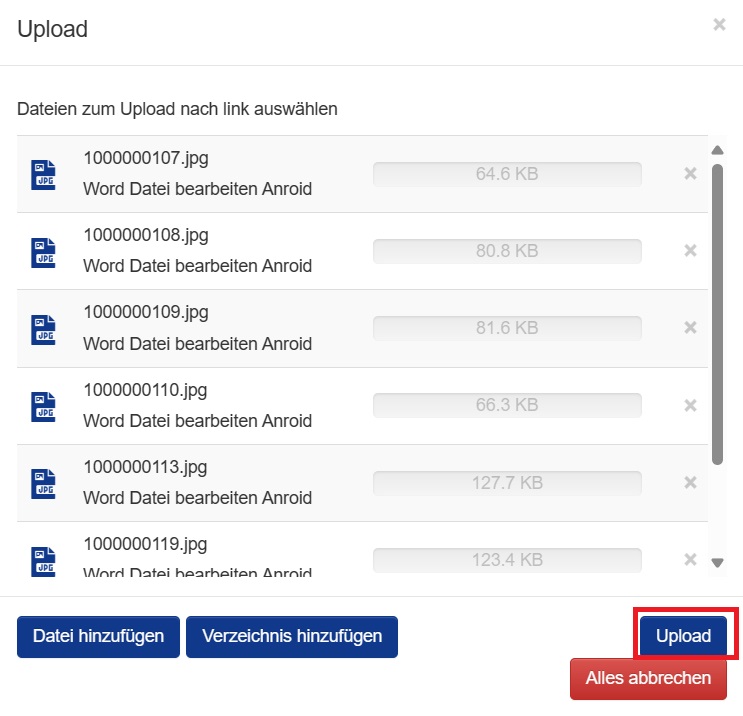
Task: Click the Upload dialog title
Action: pos(53,29)
